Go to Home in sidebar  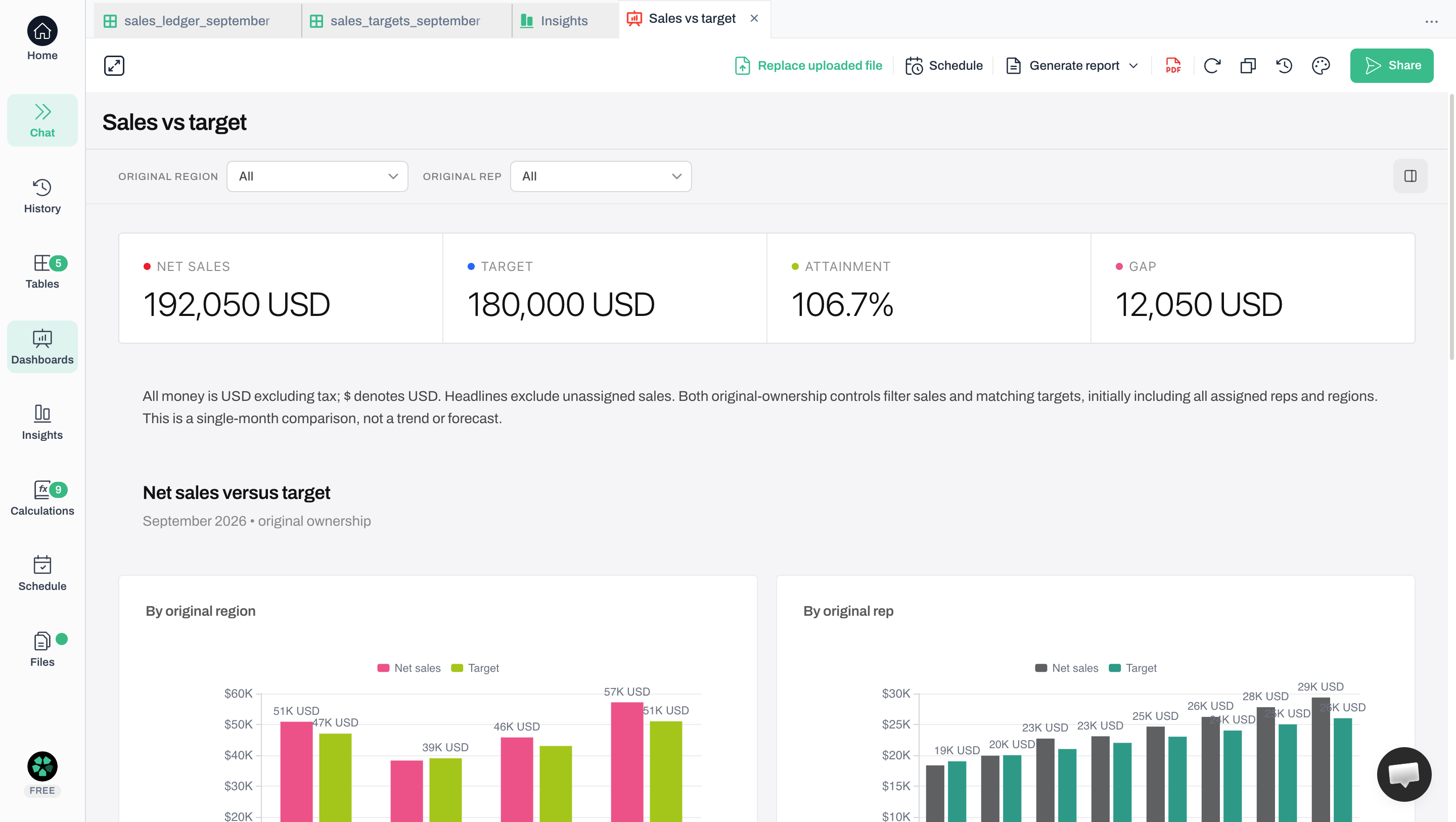(42, 38)
